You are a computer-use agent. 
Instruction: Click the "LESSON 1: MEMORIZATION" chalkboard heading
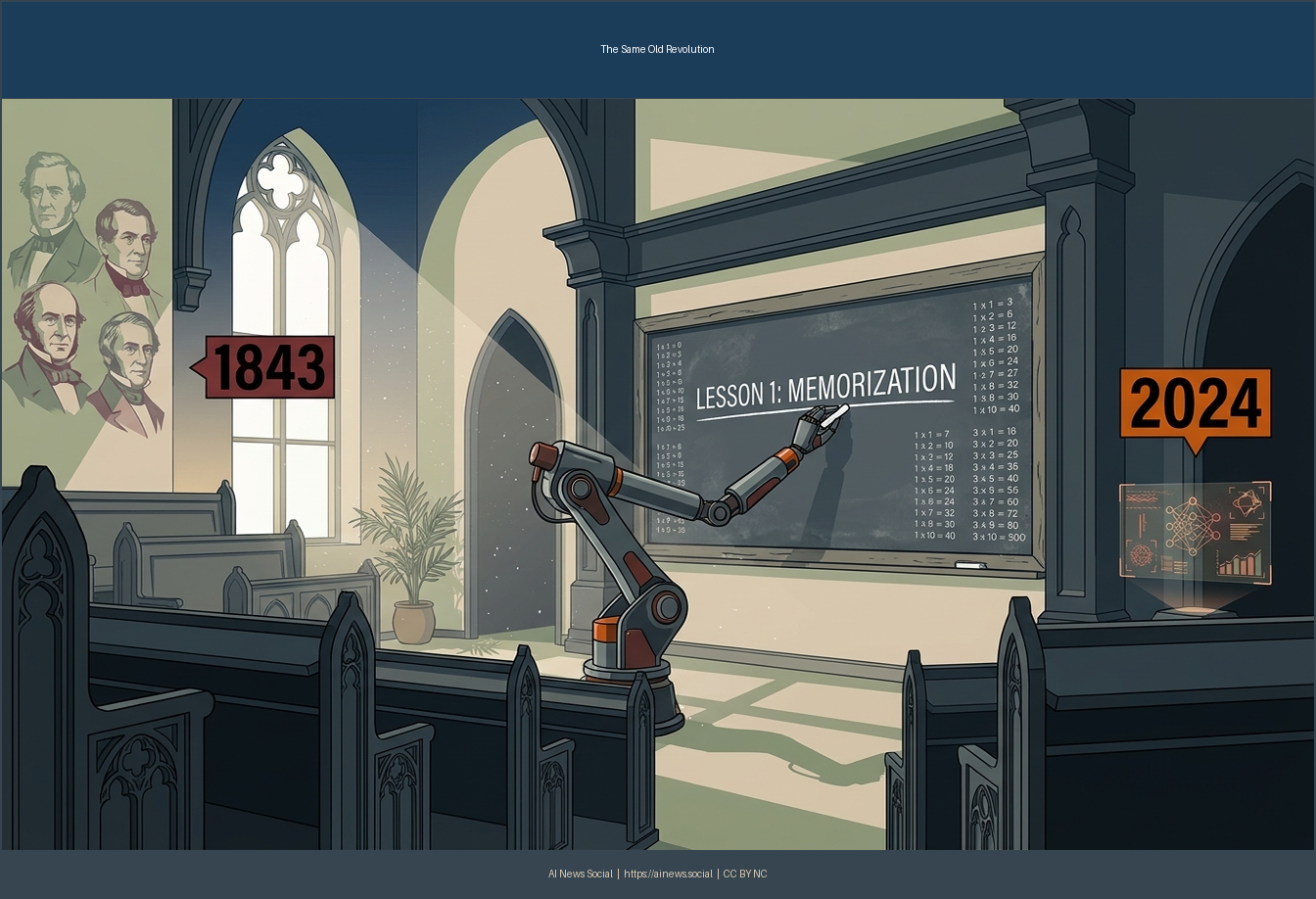[824, 387]
